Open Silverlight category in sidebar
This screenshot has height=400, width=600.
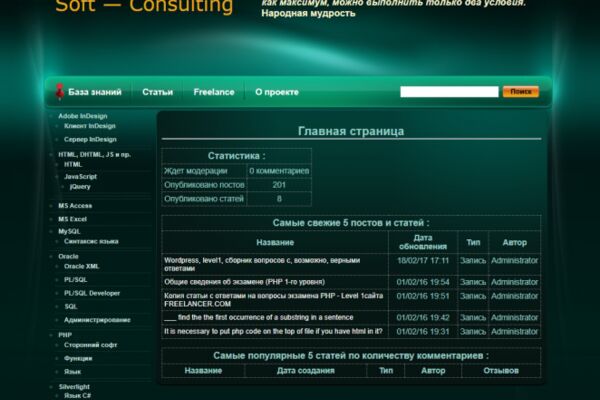click(74, 387)
